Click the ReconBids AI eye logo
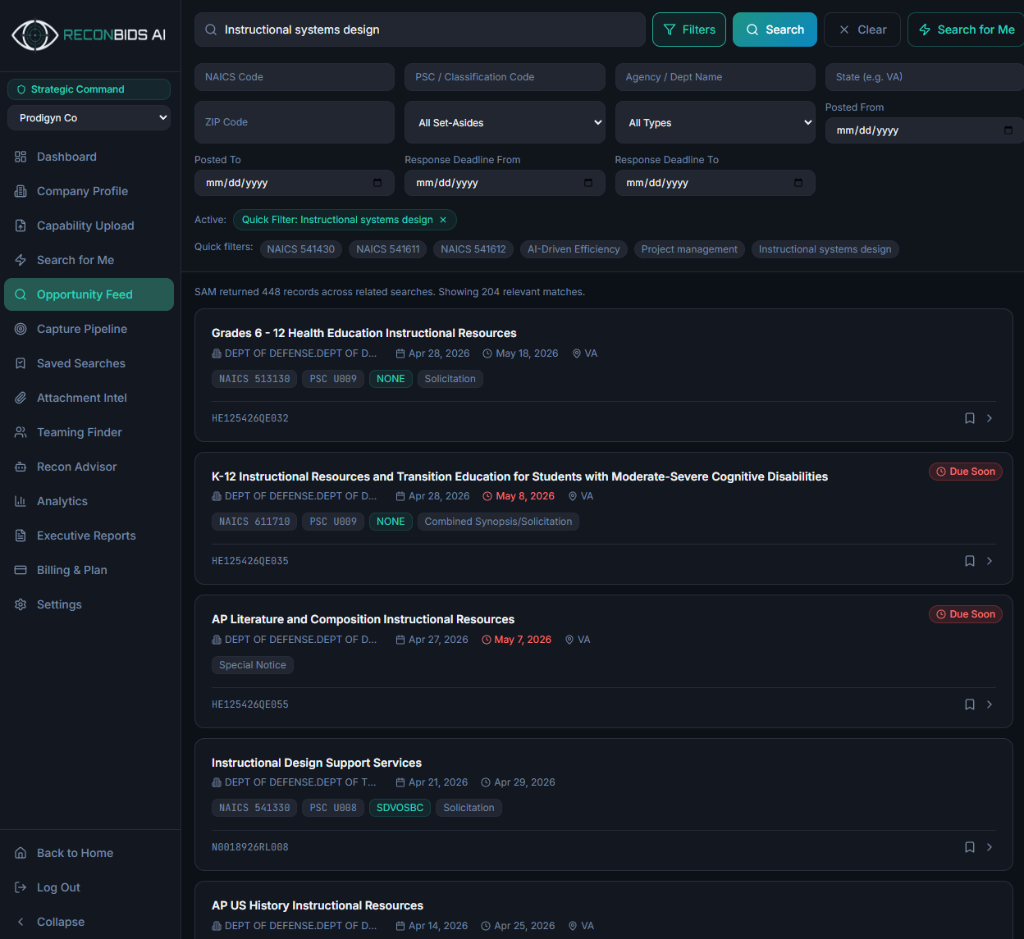Screen dimensions: 1024x939 [35, 35]
